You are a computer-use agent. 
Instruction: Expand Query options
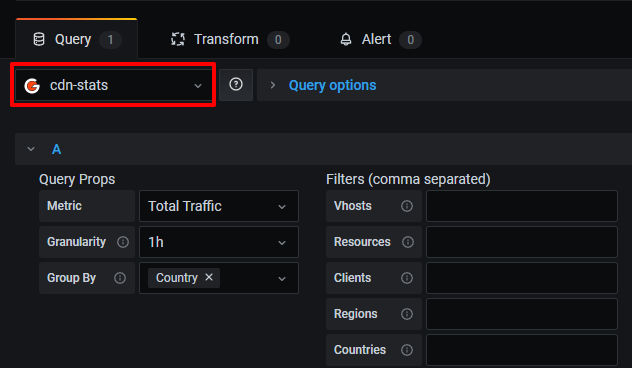click(332, 85)
